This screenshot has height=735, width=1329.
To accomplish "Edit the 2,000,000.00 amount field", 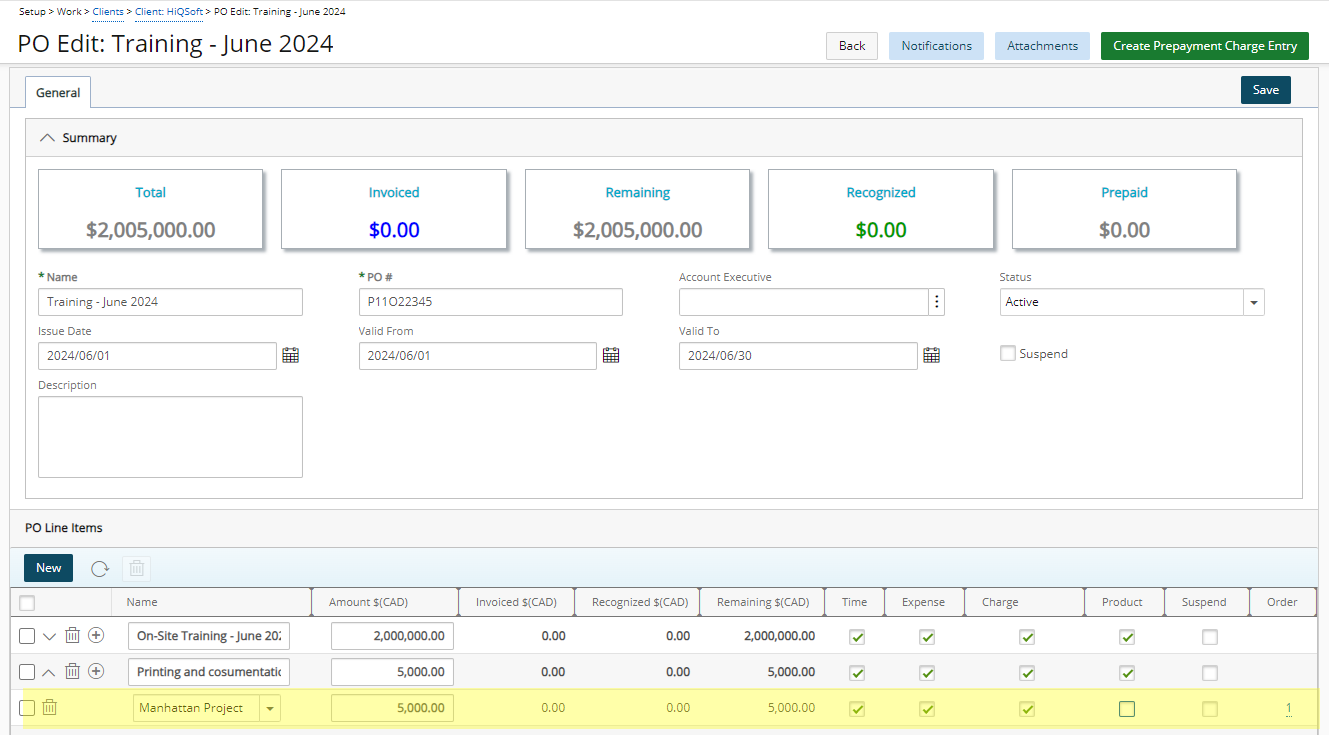I will 392,636.
